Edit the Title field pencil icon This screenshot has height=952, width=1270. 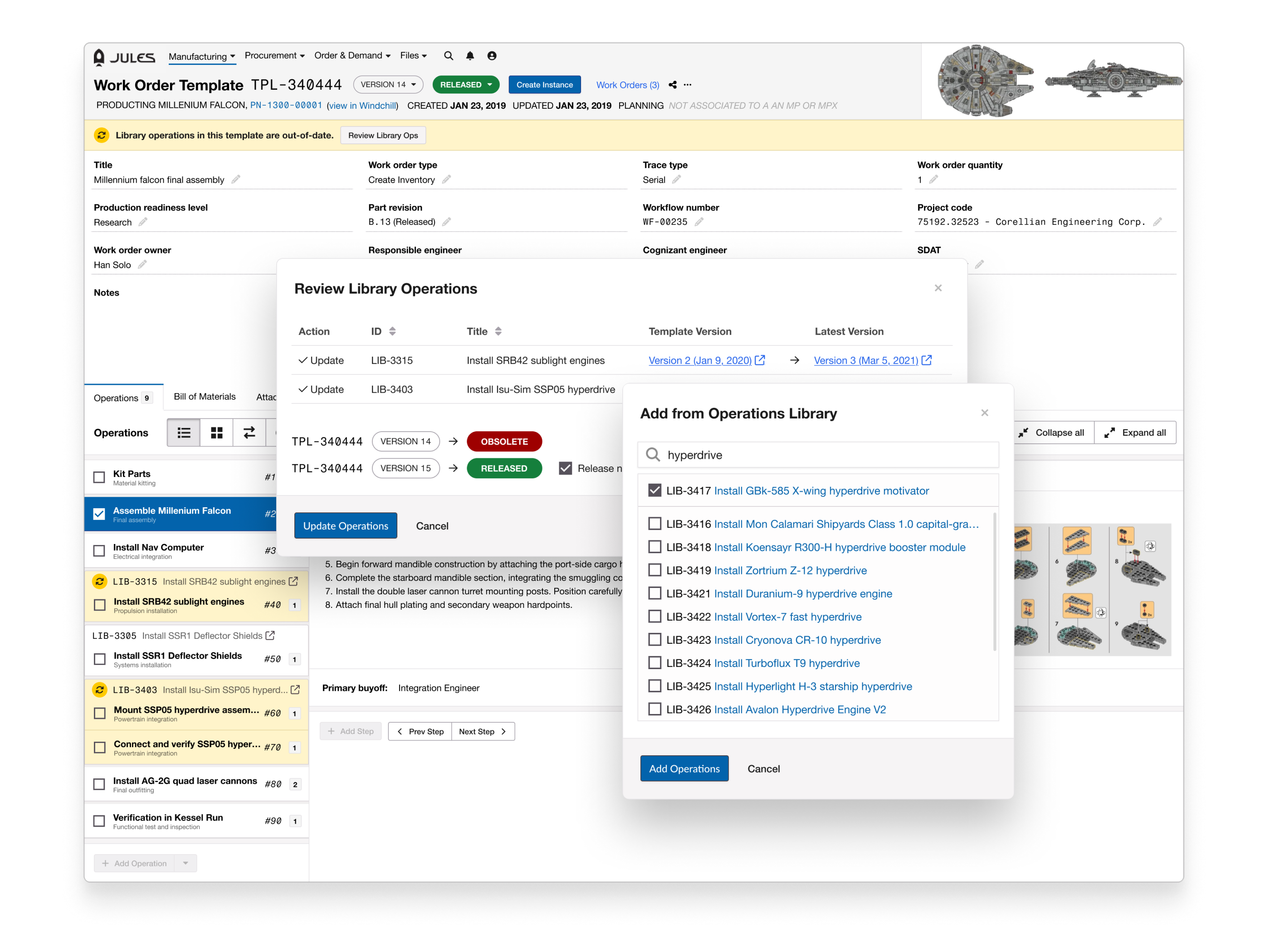pyautogui.click(x=236, y=180)
